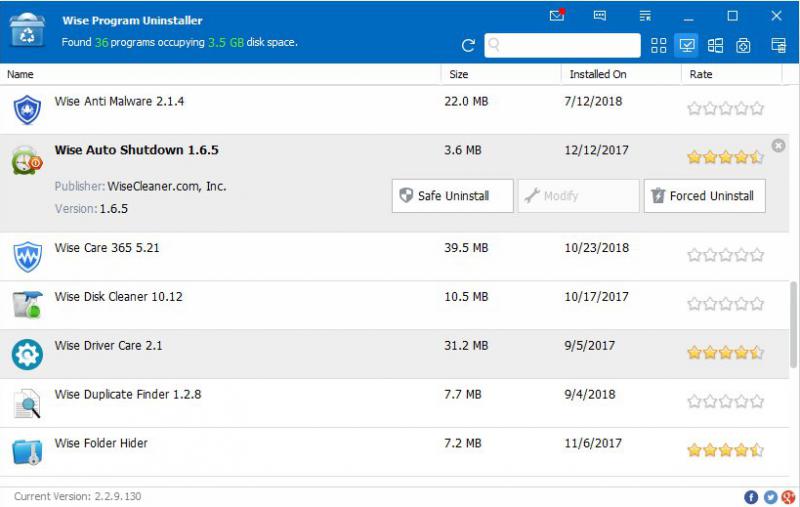Open the custom uninstall window-with-trash icon

pyautogui.click(x=778, y=45)
